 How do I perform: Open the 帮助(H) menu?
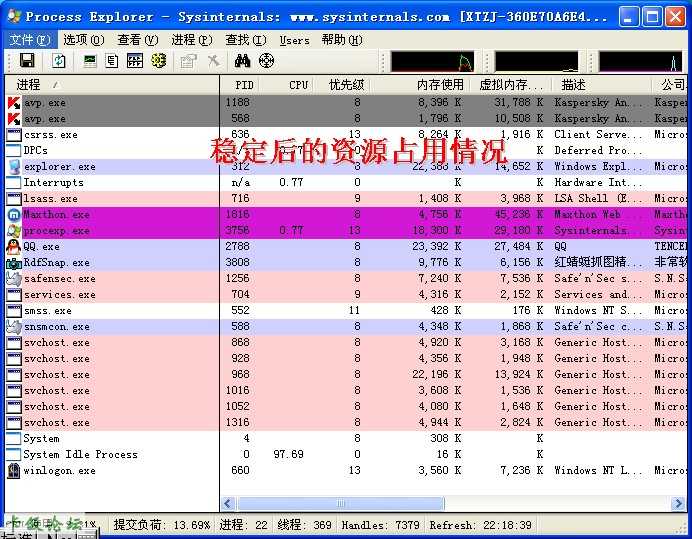pos(342,40)
